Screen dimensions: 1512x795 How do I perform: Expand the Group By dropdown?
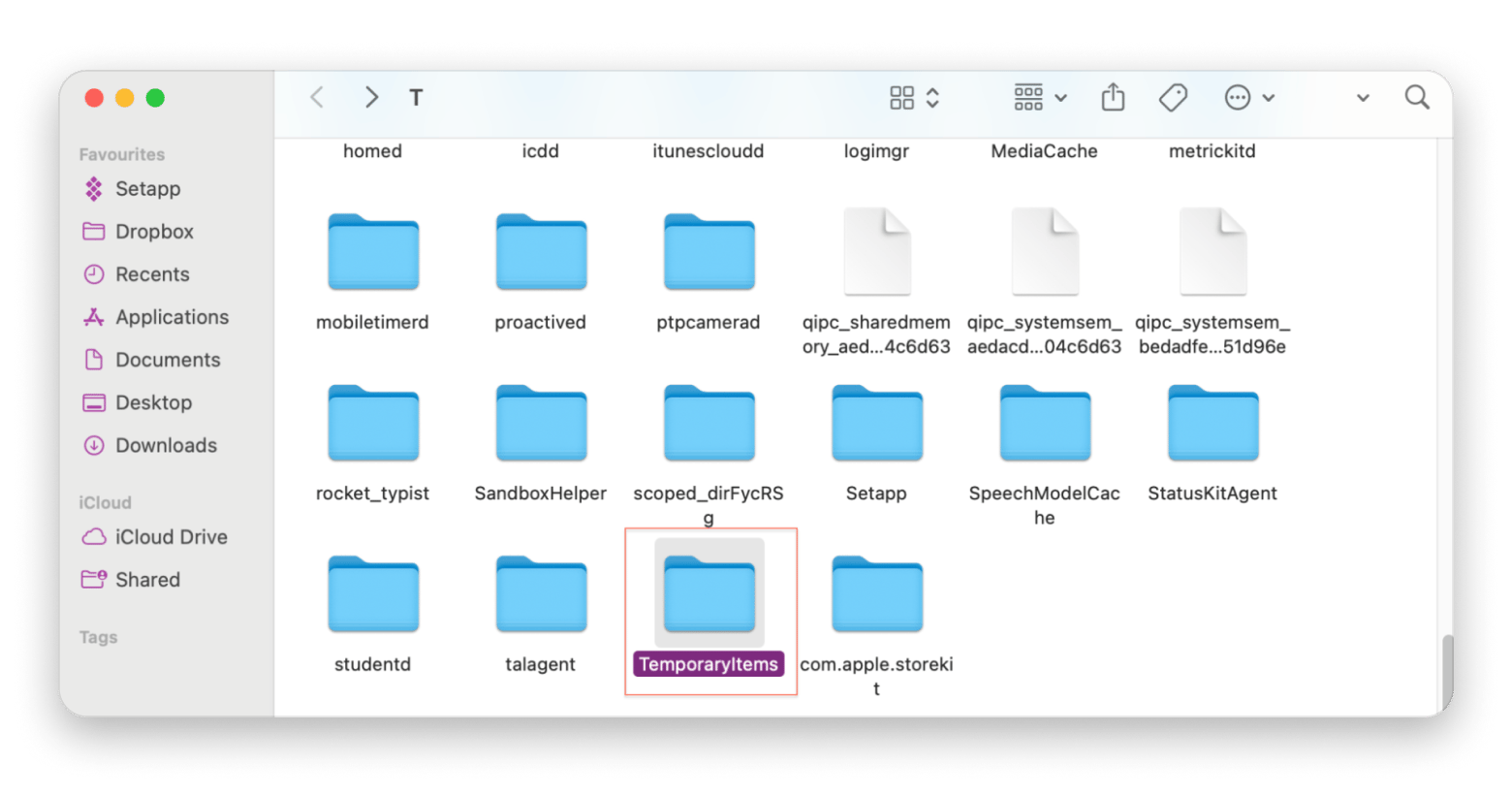click(x=1040, y=98)
